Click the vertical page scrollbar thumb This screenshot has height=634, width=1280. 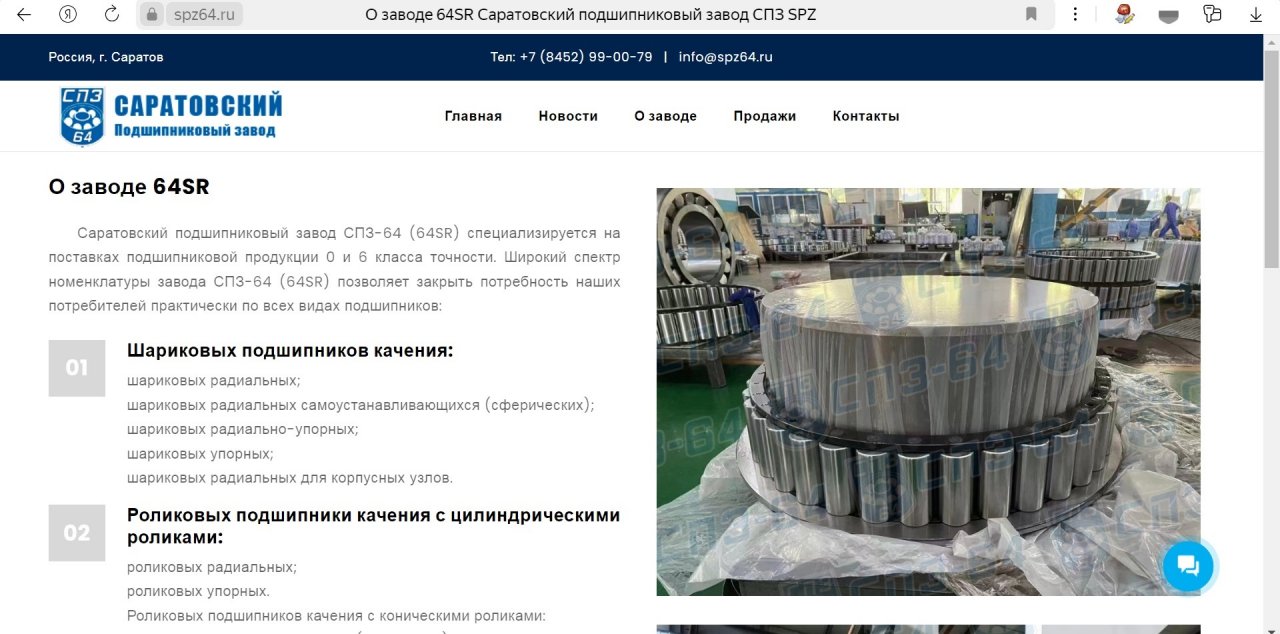click(x=1271, y=160)
